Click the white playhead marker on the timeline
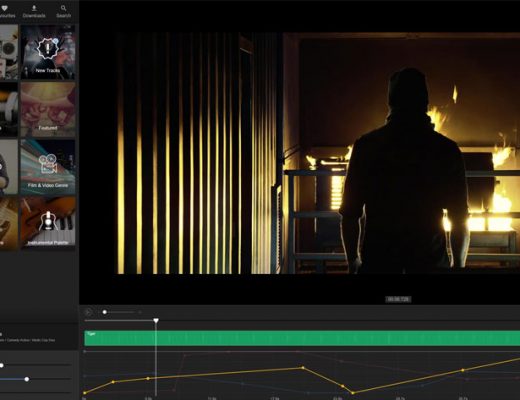 click(x=156, y=321)
